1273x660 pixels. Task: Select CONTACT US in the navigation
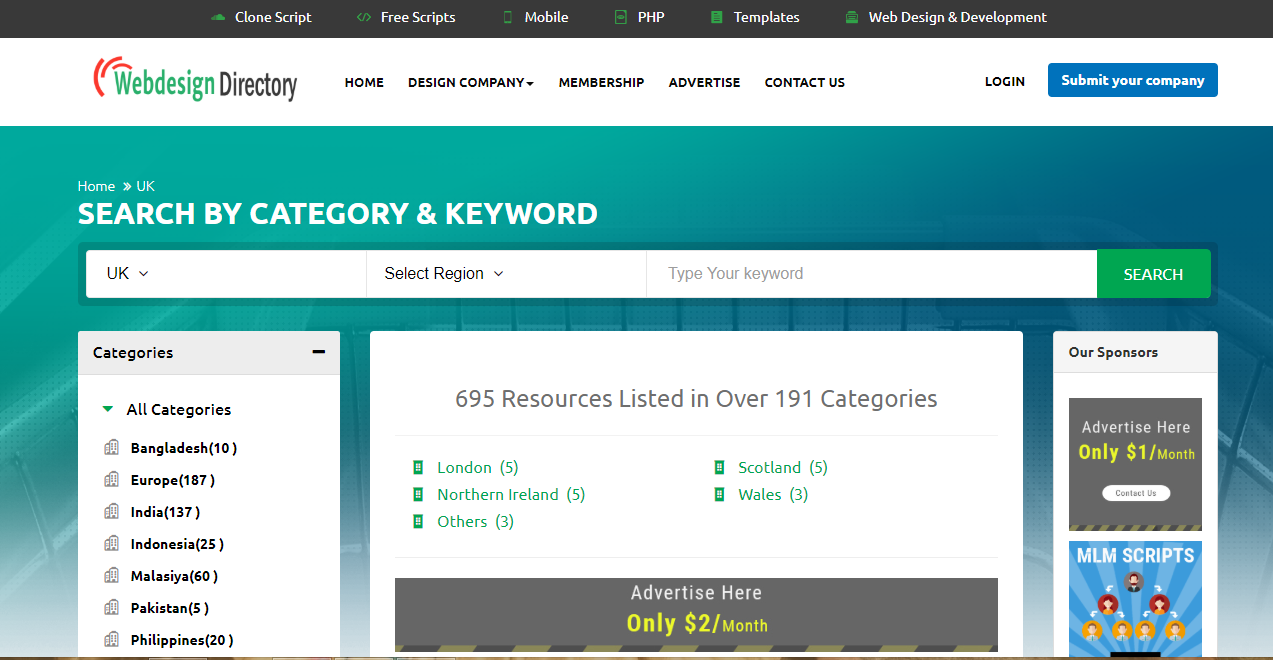click(x=804, y=82)
